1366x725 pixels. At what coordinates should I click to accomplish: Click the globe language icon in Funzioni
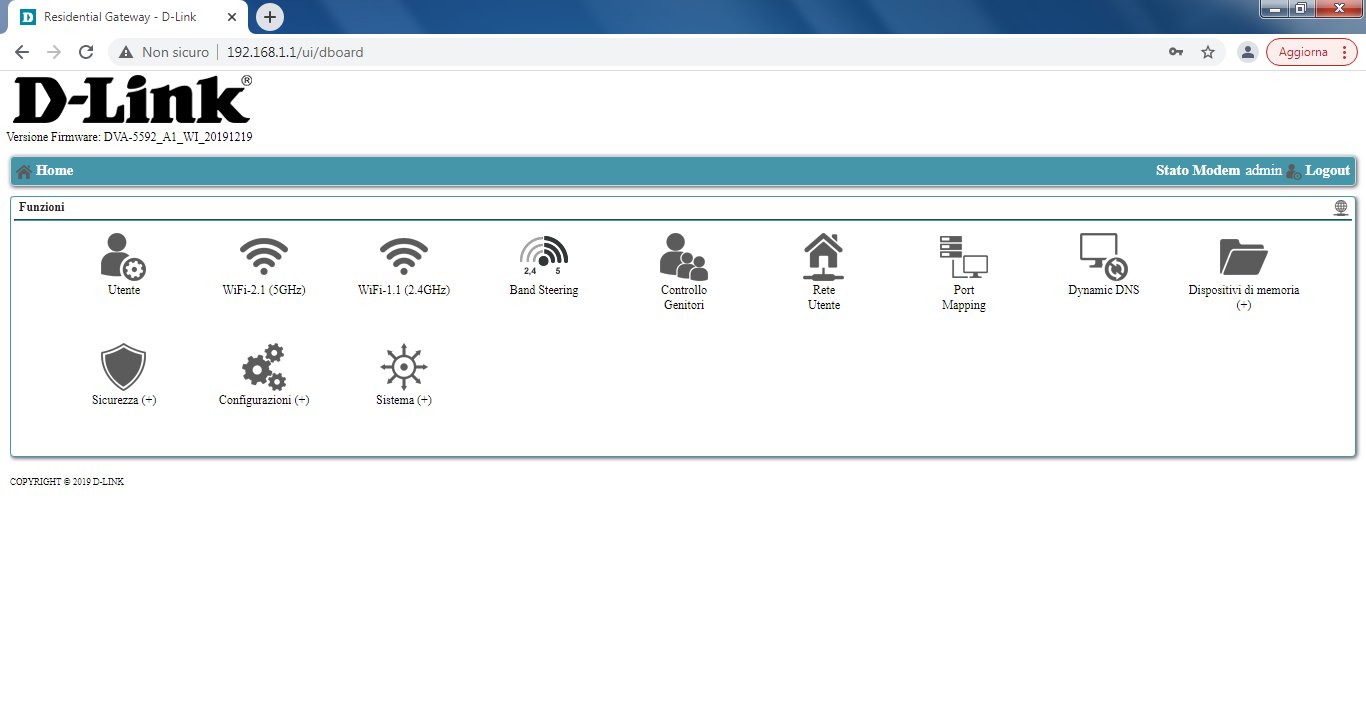click(1341, 207)
